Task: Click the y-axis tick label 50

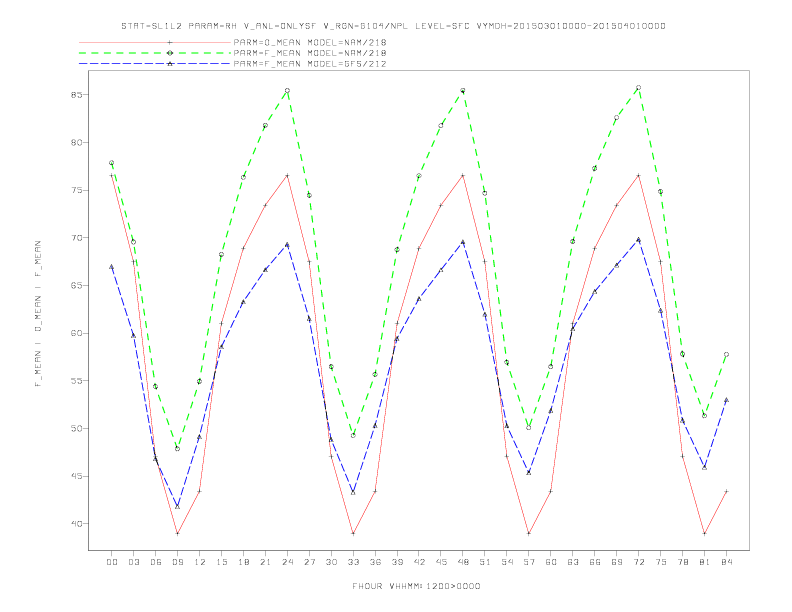Action: pyautogui.click(x=77, y=429)
